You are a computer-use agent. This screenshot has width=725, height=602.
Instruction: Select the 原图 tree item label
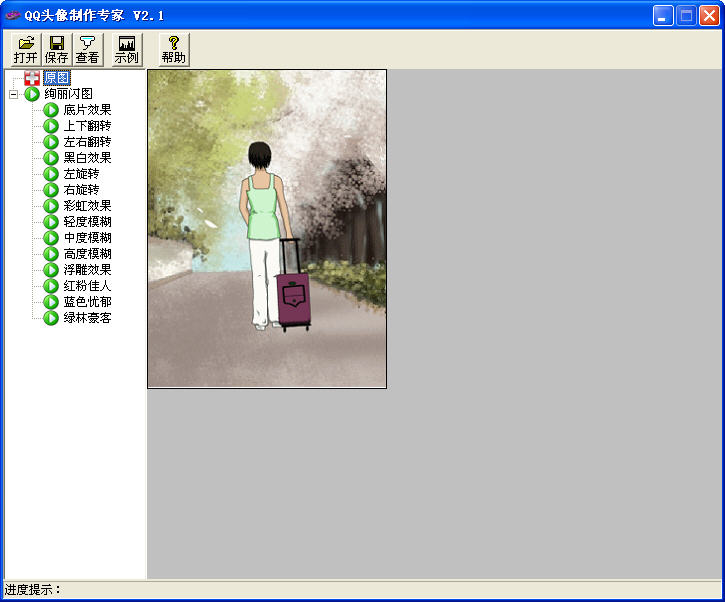(57, 78)
